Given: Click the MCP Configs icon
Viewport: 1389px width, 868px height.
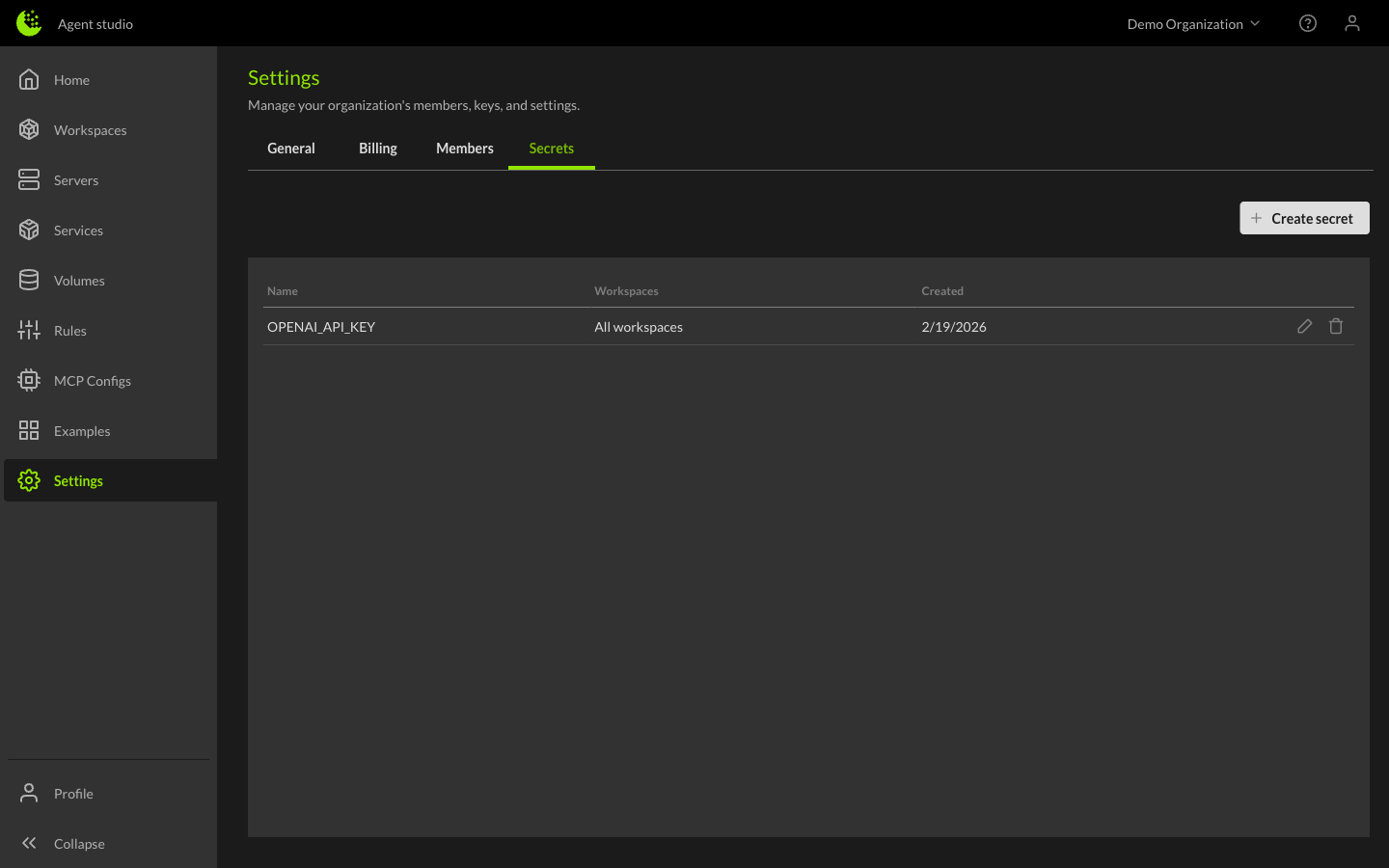Looking at the screenshot, I should pyautogui.click(x=29, y=380).
